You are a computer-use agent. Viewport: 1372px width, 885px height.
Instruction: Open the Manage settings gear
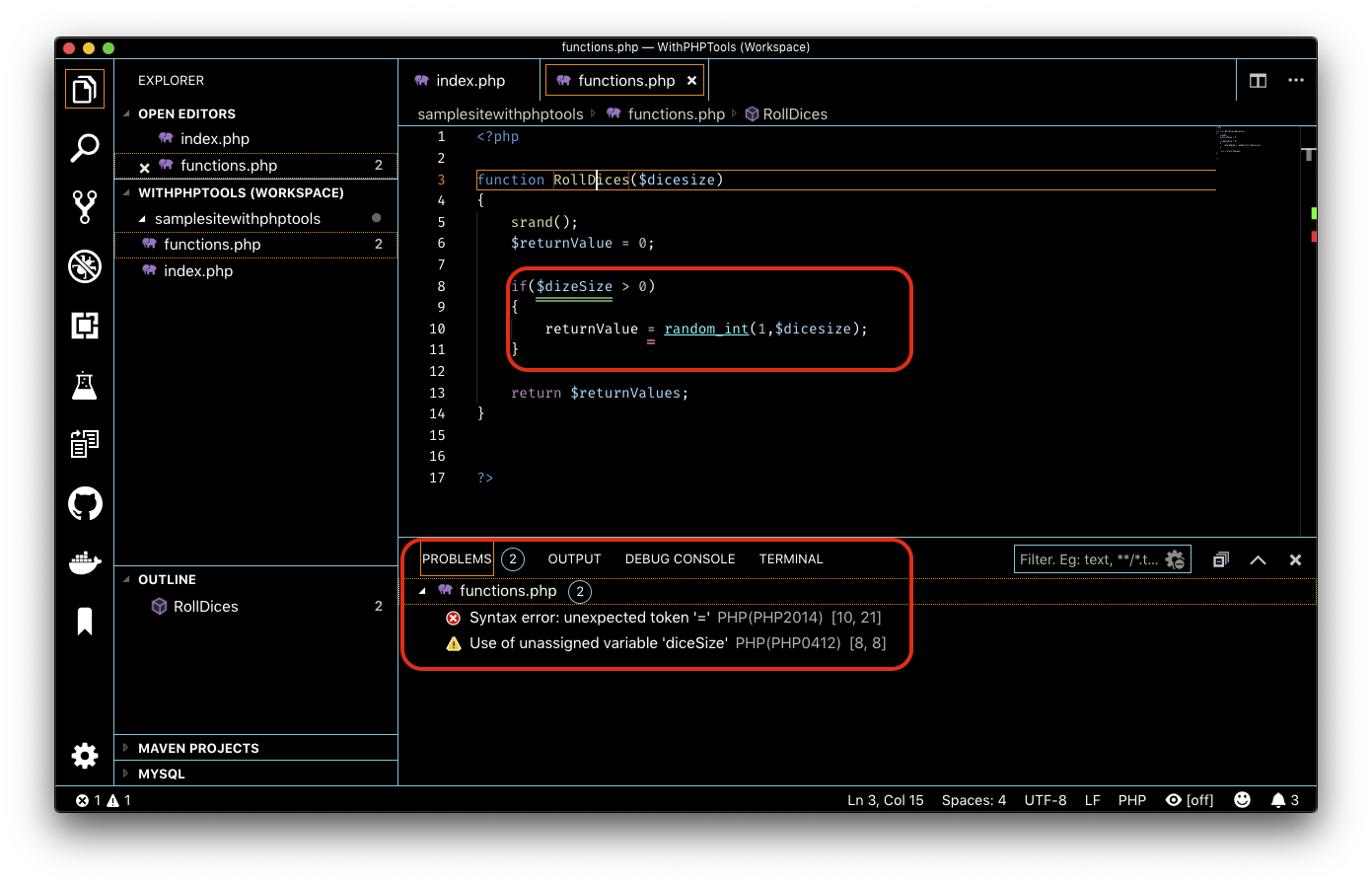tap(85, 756)
